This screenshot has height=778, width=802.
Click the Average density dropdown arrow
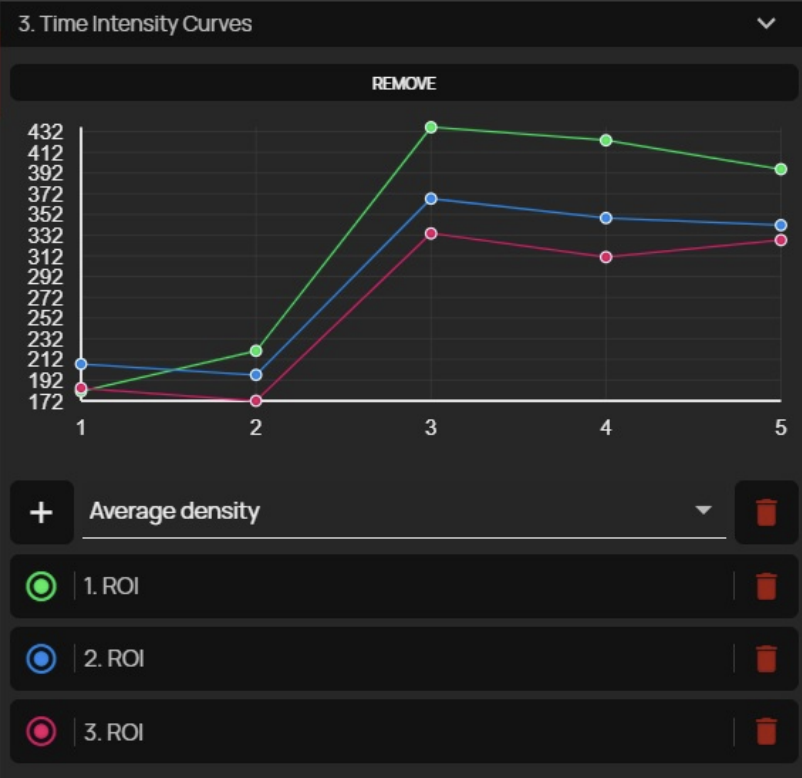coord(703,511)
